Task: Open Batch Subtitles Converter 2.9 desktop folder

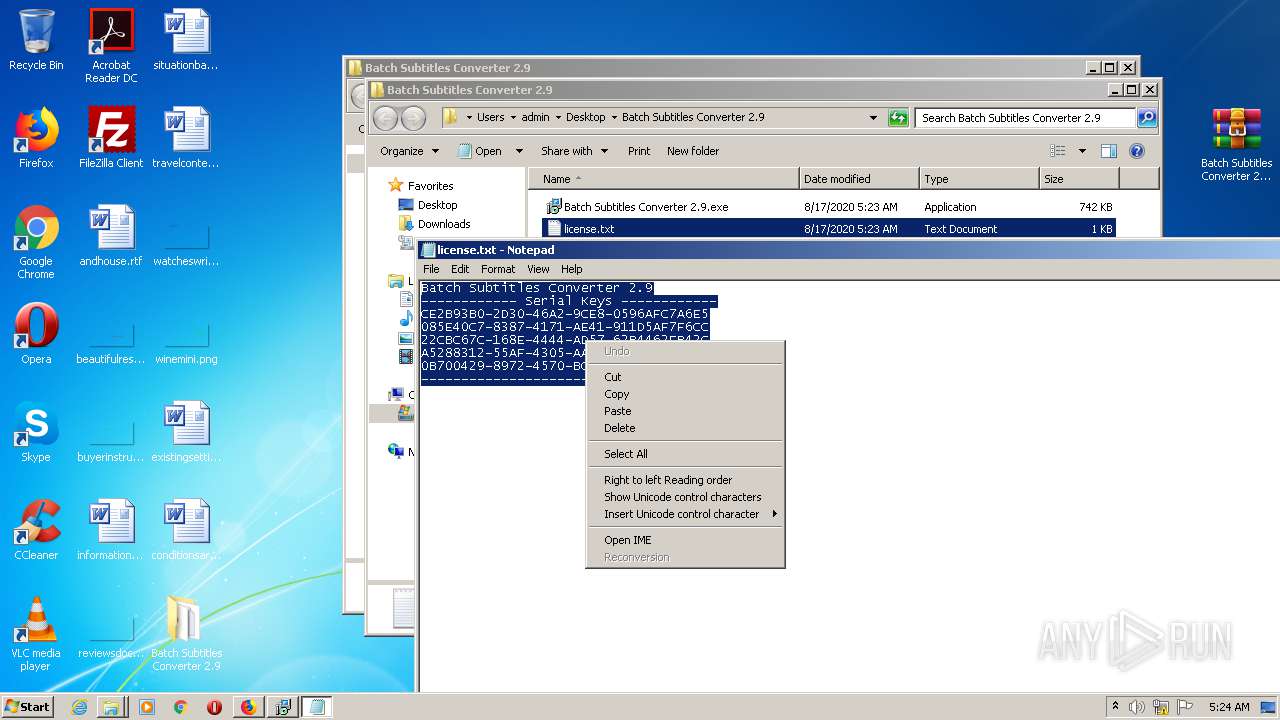Action: (x=186, y=634)
